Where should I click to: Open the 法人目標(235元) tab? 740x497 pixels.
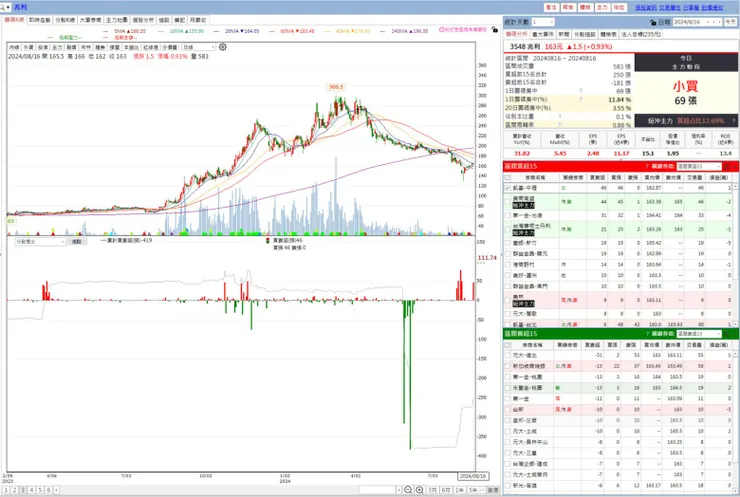pos(641,34)
